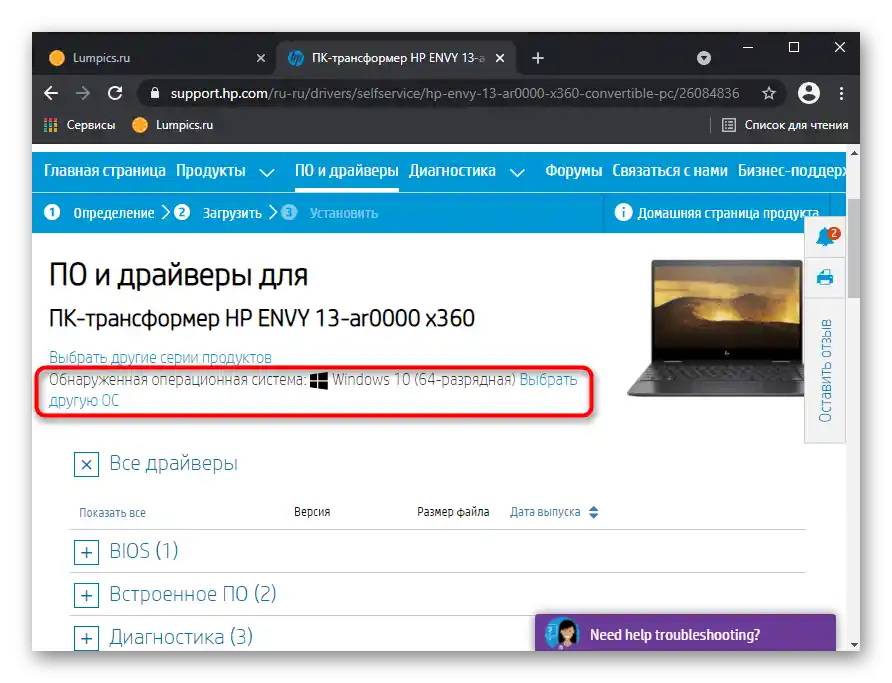This screenshot has height=683, width=892.
Task: Reload the page with the refresh icon
Action: click(x=115, y=93)
